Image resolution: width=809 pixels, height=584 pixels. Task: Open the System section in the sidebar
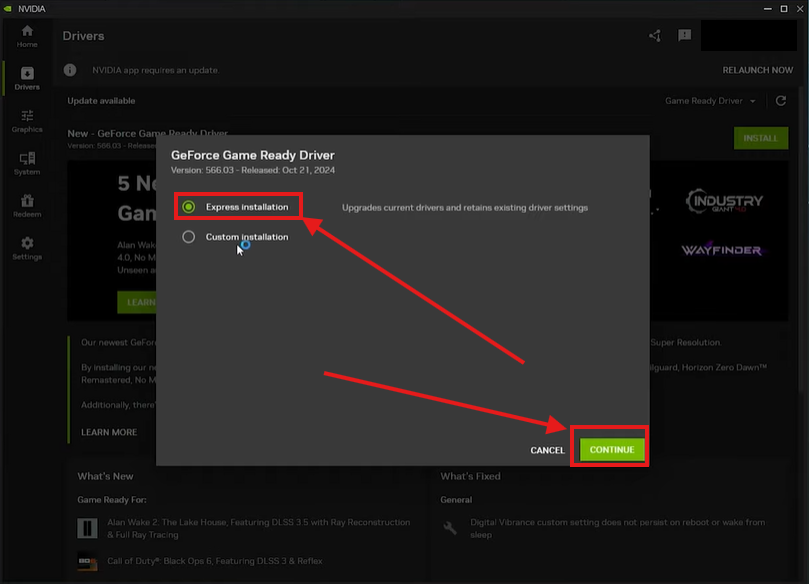click(27, 164)
